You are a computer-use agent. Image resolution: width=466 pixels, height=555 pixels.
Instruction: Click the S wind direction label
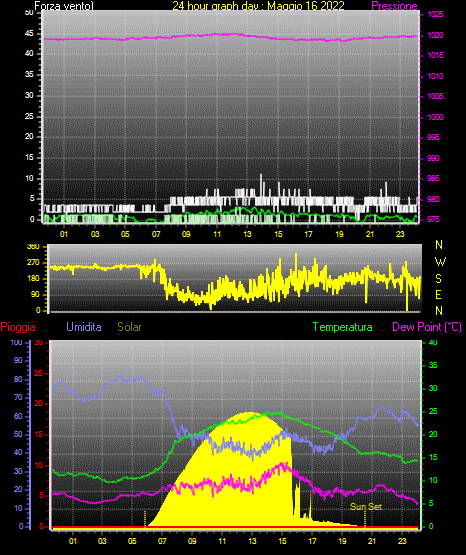tap(438, 279)
